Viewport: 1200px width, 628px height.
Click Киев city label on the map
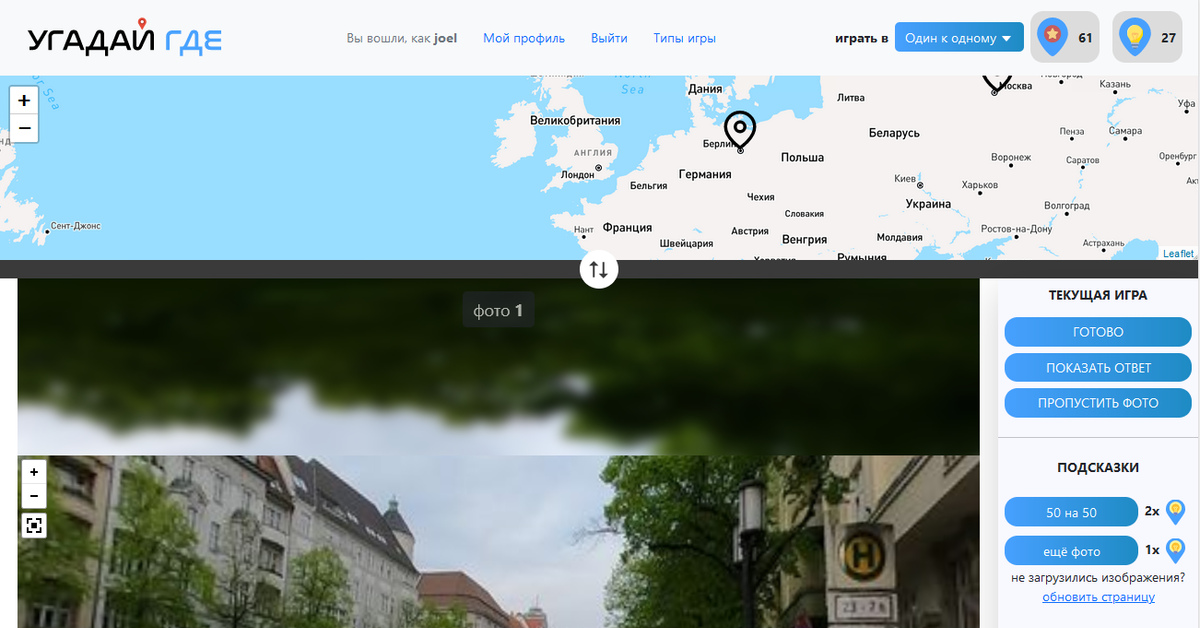pos(904,179)
